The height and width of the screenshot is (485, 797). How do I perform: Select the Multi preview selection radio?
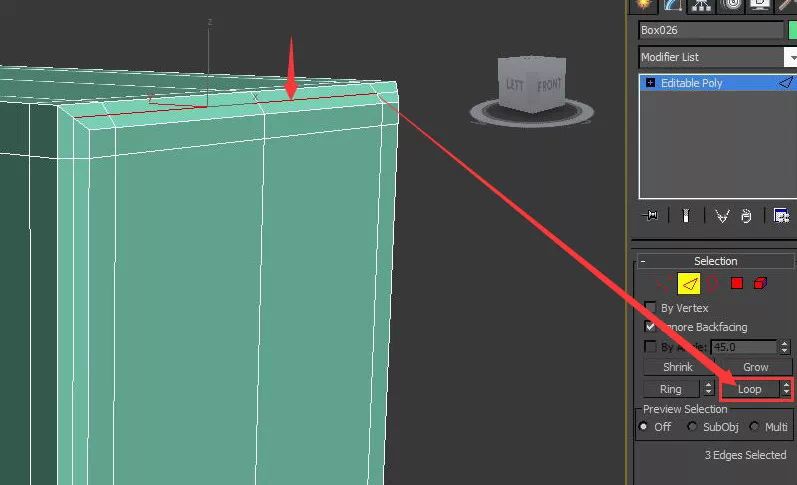click(x=754, y=427)
